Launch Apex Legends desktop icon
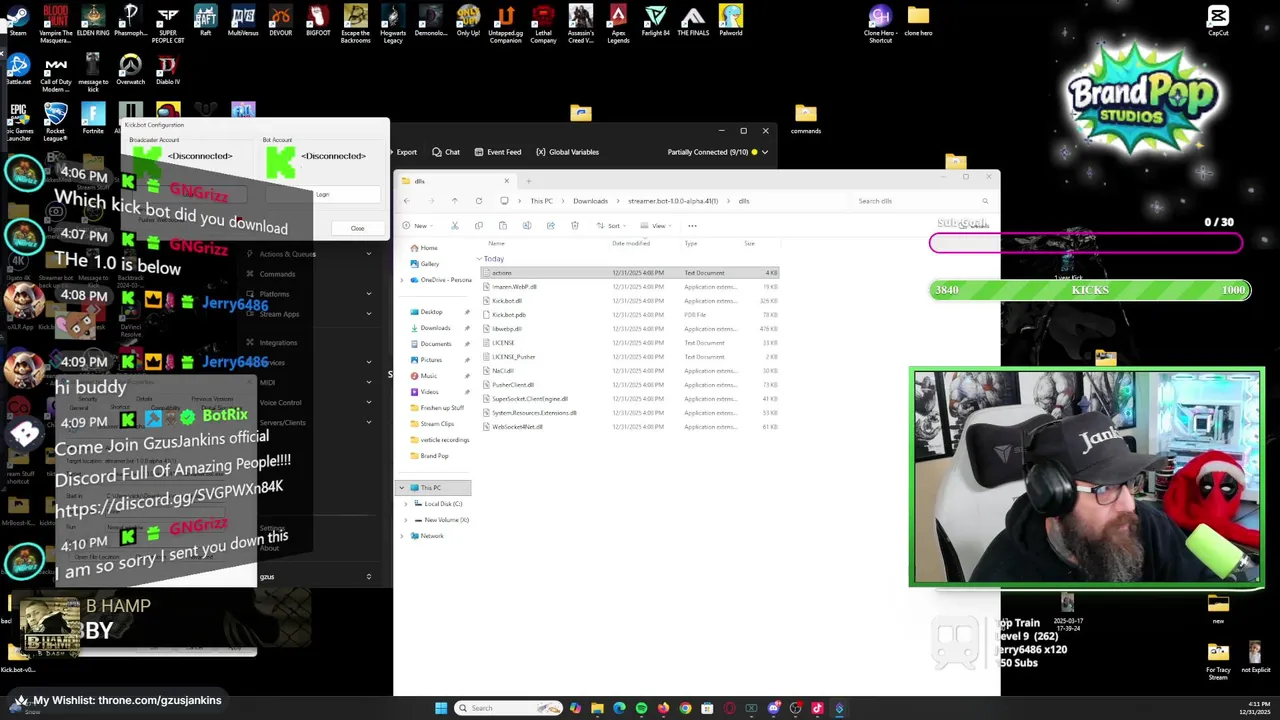 tap(618, 24)
